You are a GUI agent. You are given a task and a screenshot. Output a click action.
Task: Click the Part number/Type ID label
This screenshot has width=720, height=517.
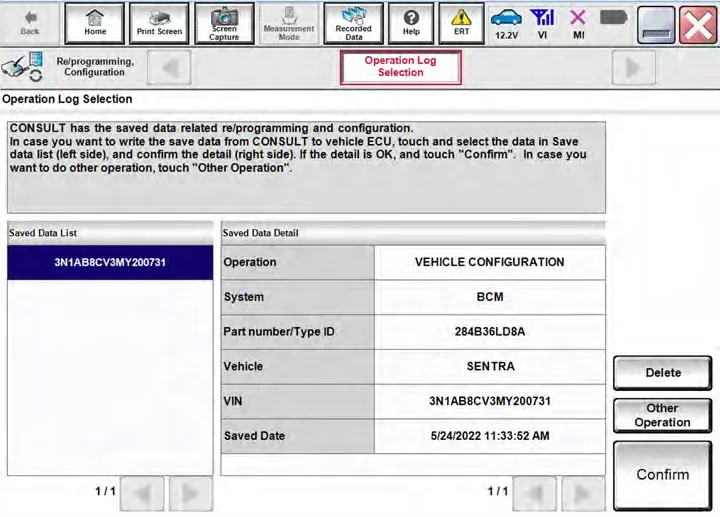coord(298,332)
